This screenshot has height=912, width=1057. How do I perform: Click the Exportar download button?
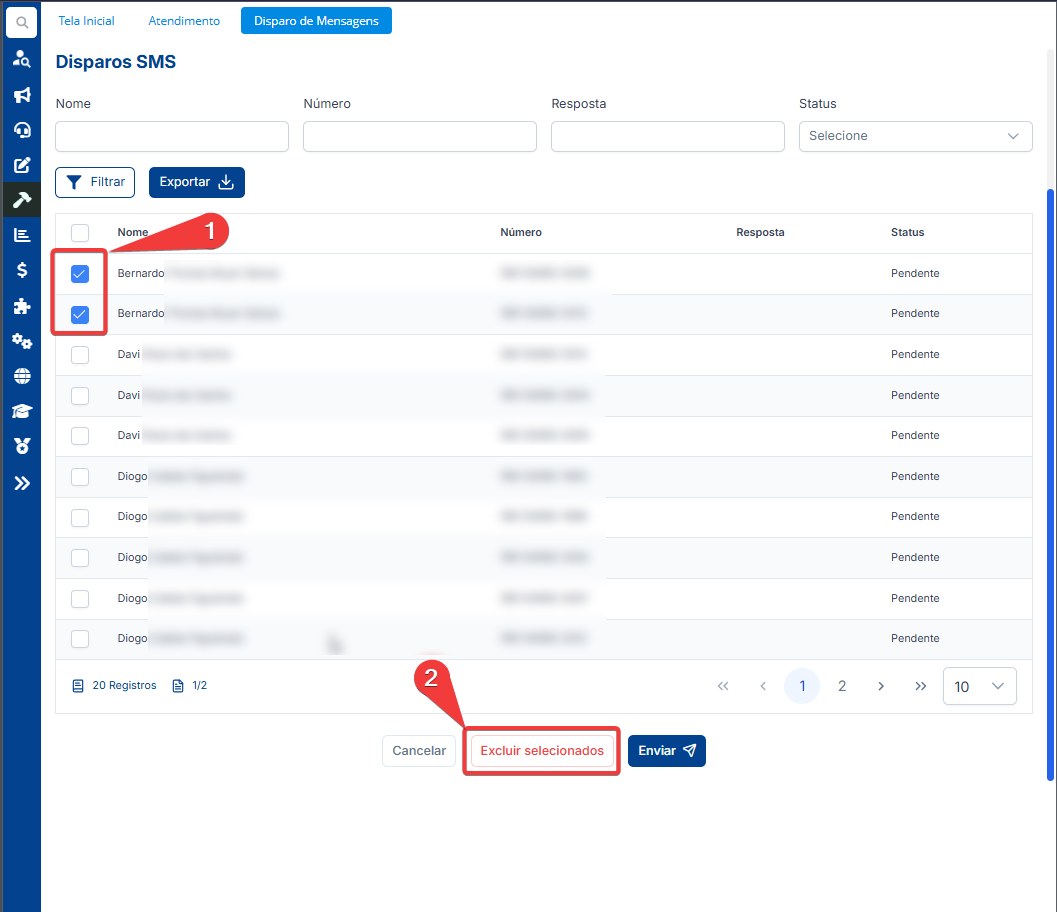coord(197,183)
